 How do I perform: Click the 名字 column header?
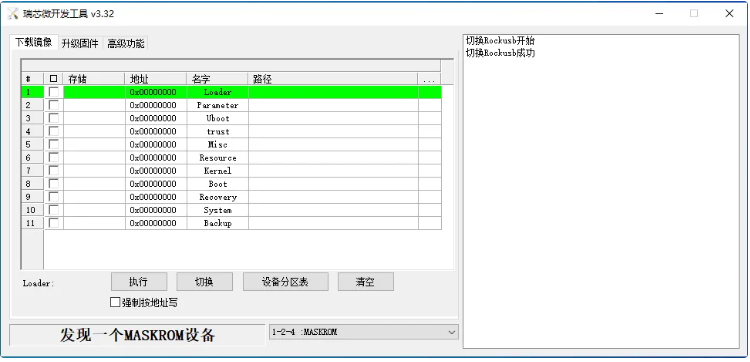tap(217, 79)
